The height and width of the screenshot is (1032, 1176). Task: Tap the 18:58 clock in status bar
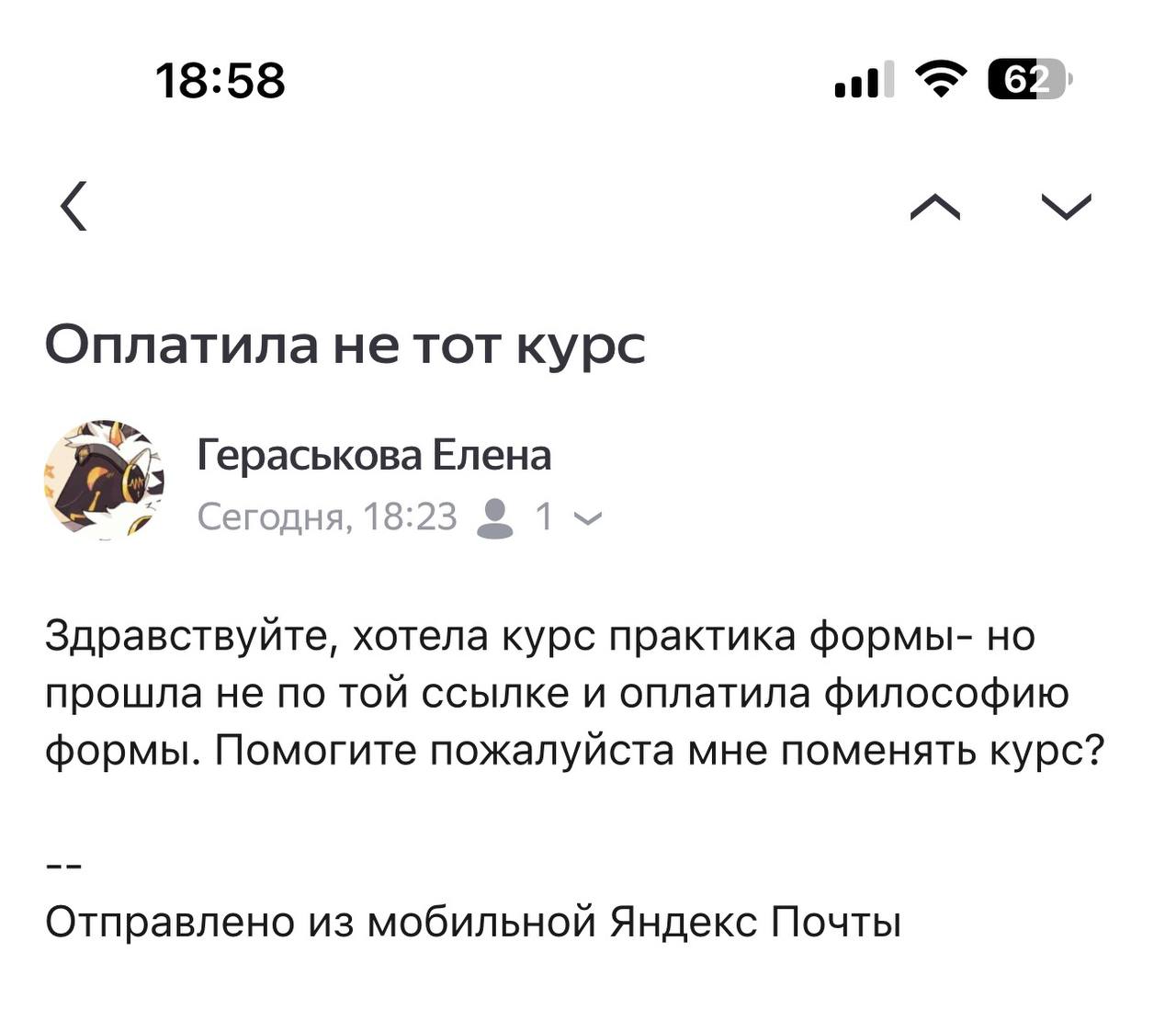tap(220, 80)
